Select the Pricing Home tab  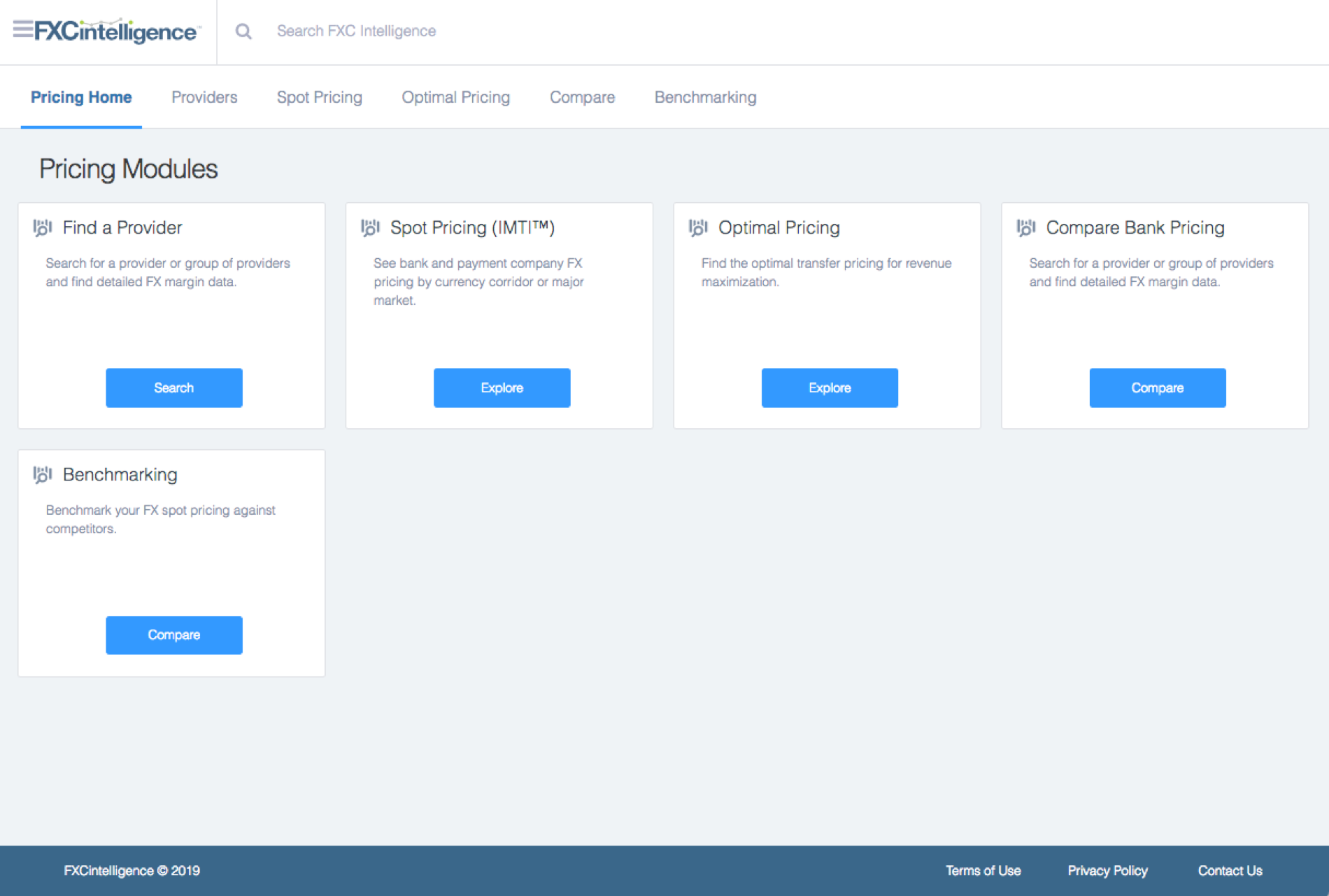pyautogui.click(x=81, y=97)
